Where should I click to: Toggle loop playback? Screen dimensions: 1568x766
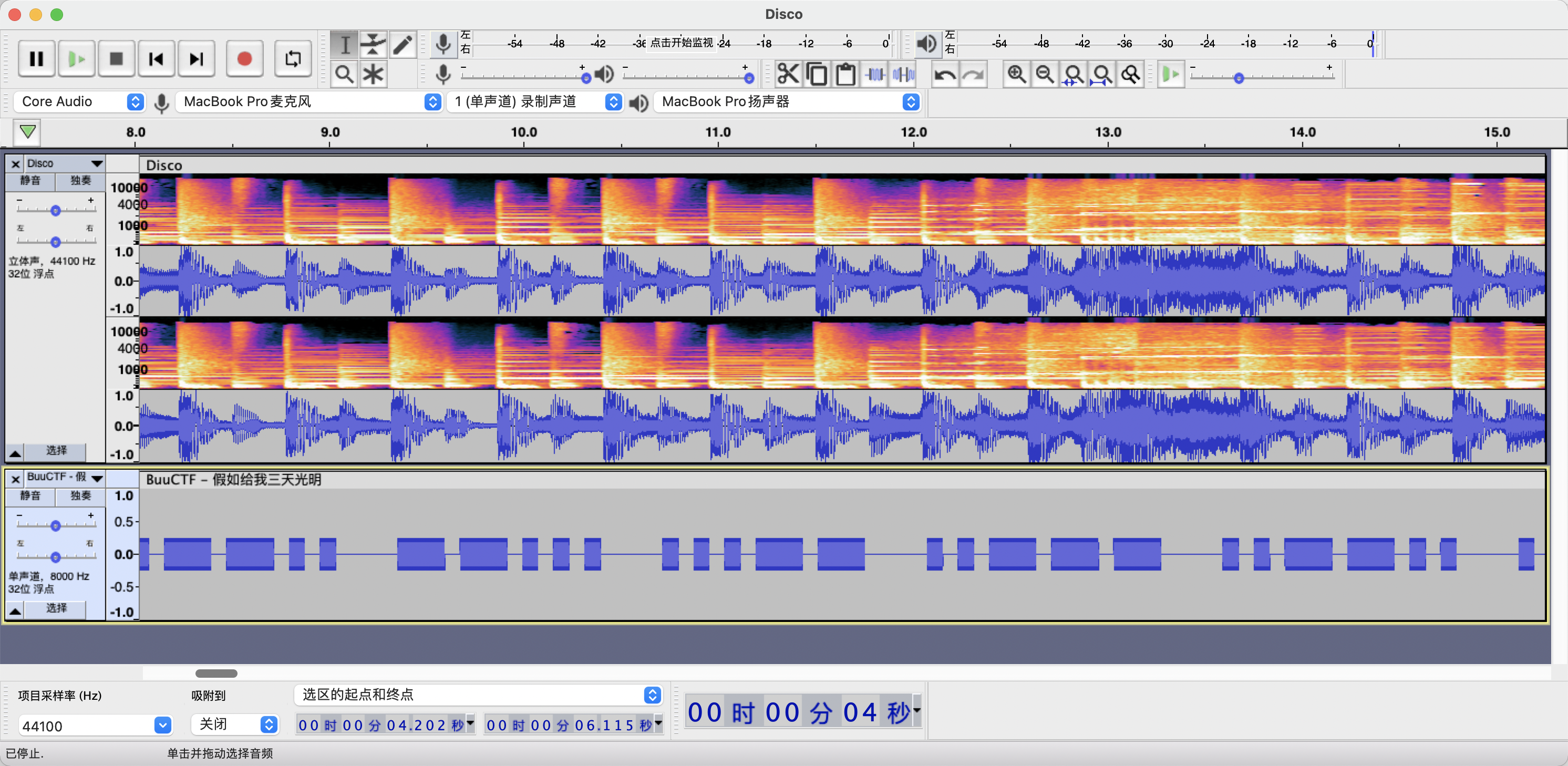click(x=293, y=59)
